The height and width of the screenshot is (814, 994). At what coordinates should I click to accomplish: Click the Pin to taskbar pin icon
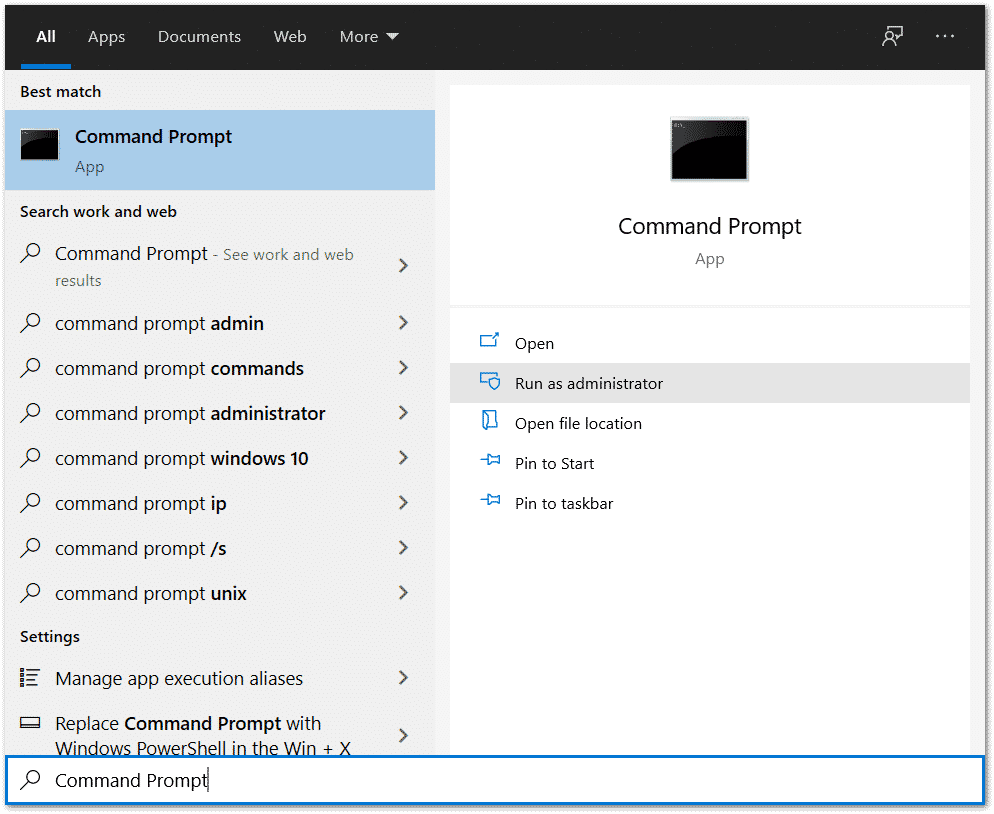click(490, 500)
